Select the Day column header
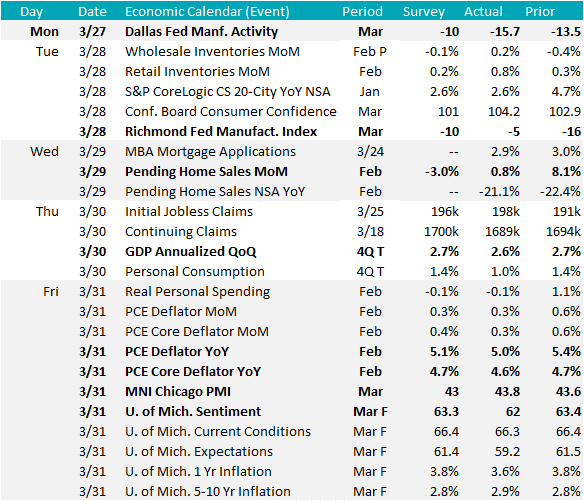Image resolution: width=584 pixels, height=501 pixels. tap(32, 12)
